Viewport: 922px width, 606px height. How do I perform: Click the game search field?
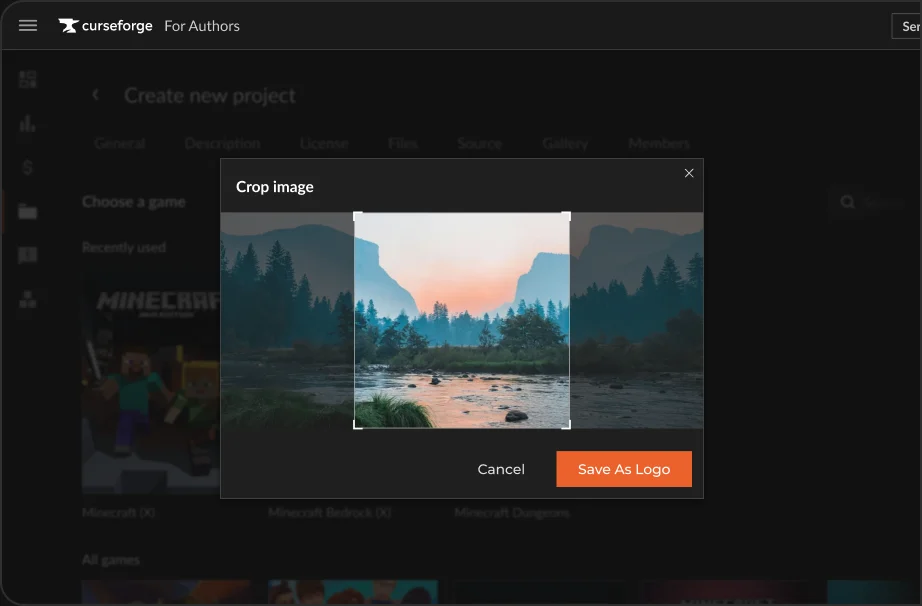(871, 202)
